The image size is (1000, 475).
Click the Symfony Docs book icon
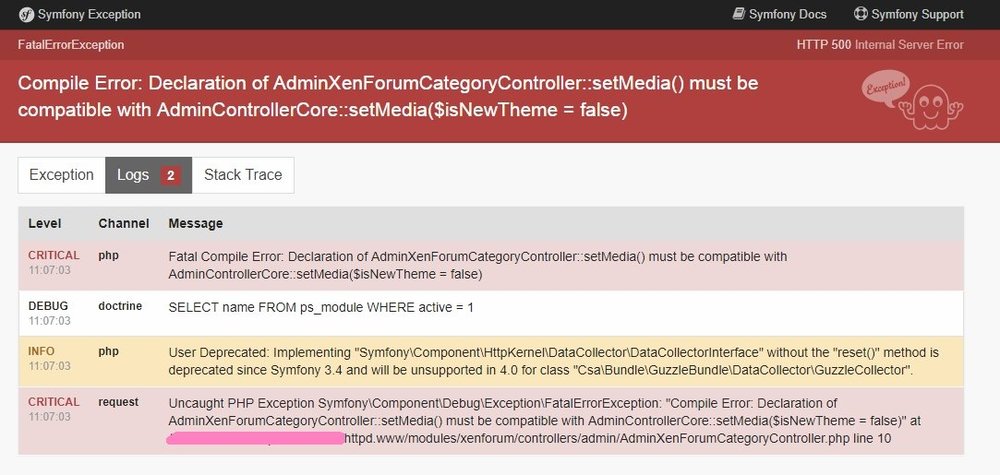coord(739,14)
